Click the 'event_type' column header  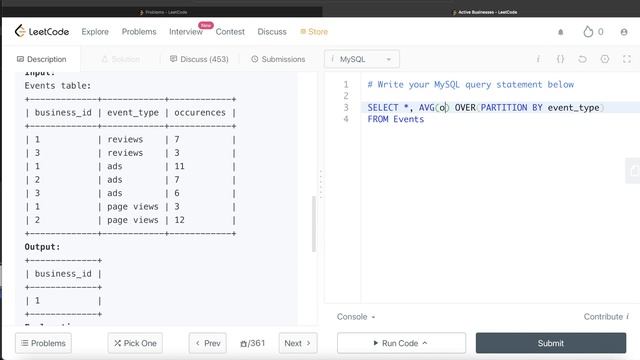[x=133, y=113]
